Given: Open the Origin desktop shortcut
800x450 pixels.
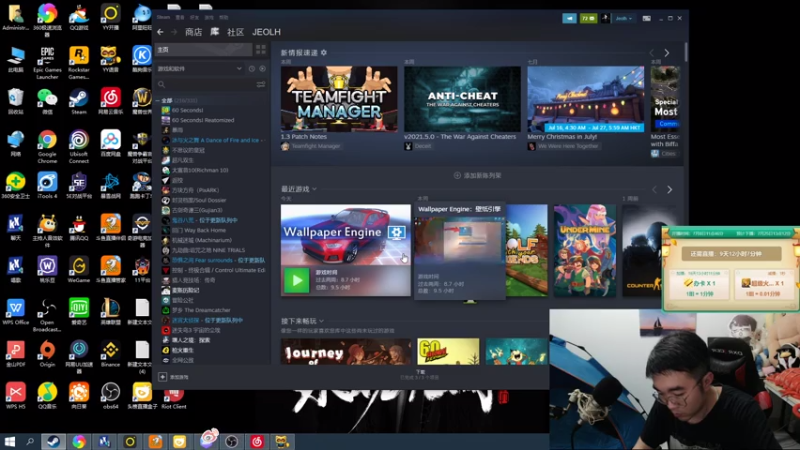Looking at the screenshot, I should coord(47,354).
